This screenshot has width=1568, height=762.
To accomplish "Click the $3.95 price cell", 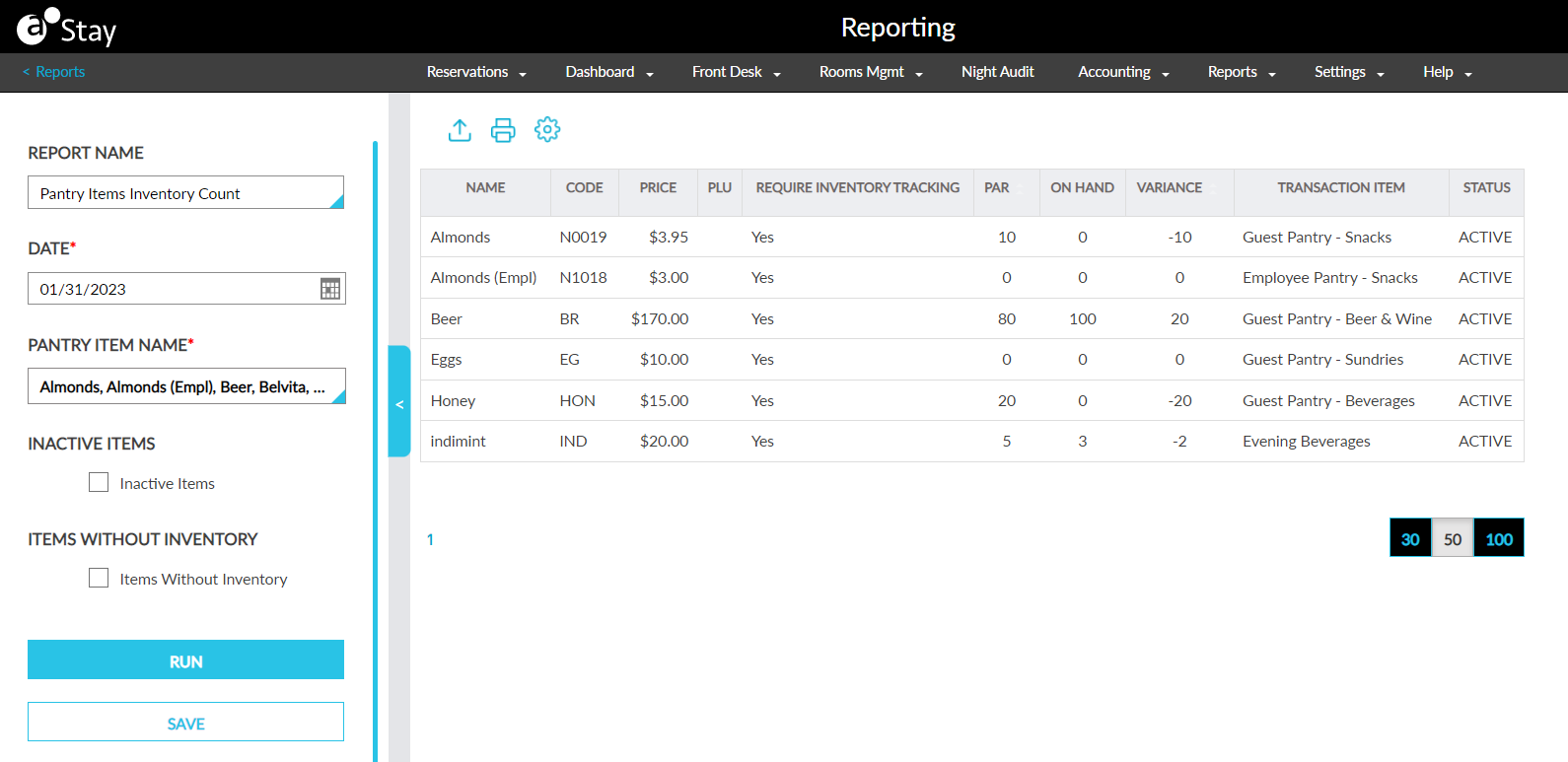I will tap(669, 237).
